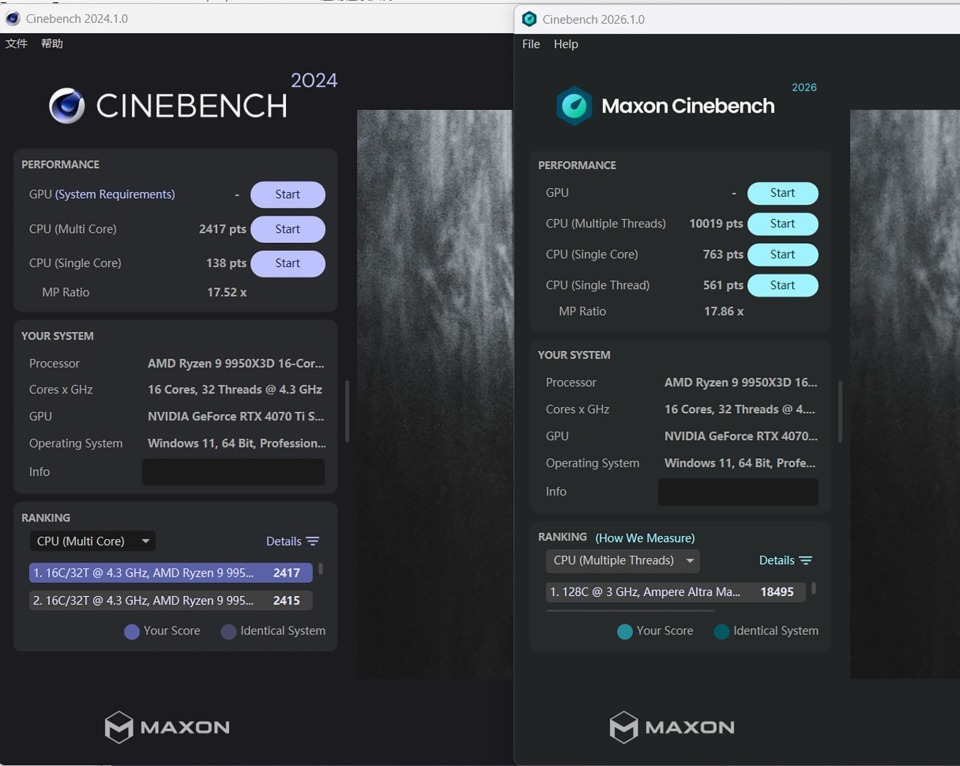The height and width of the screenshot is (766, 960).
Task: Click Identical System legend dot in Cinebench 2026
Action: point(721,632)
